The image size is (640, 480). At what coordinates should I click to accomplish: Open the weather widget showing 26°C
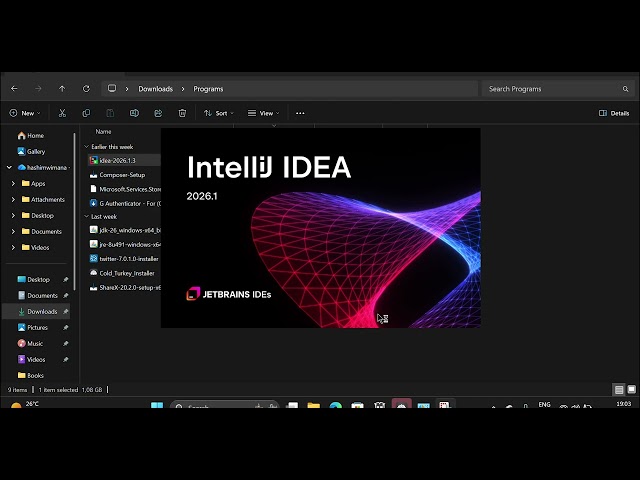(x=24, y=405)
